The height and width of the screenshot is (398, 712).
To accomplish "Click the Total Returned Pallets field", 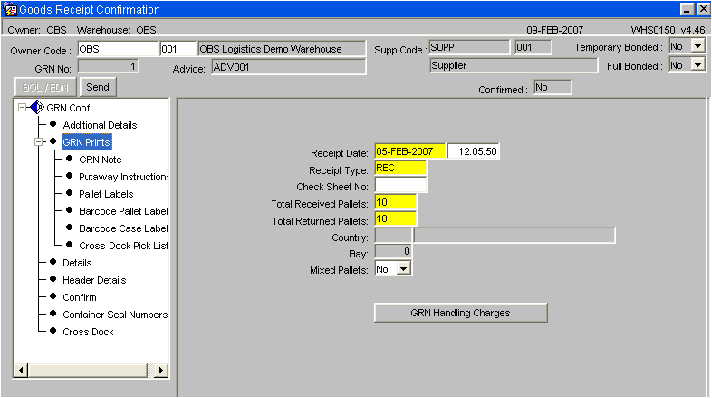I will pos(396,219).
